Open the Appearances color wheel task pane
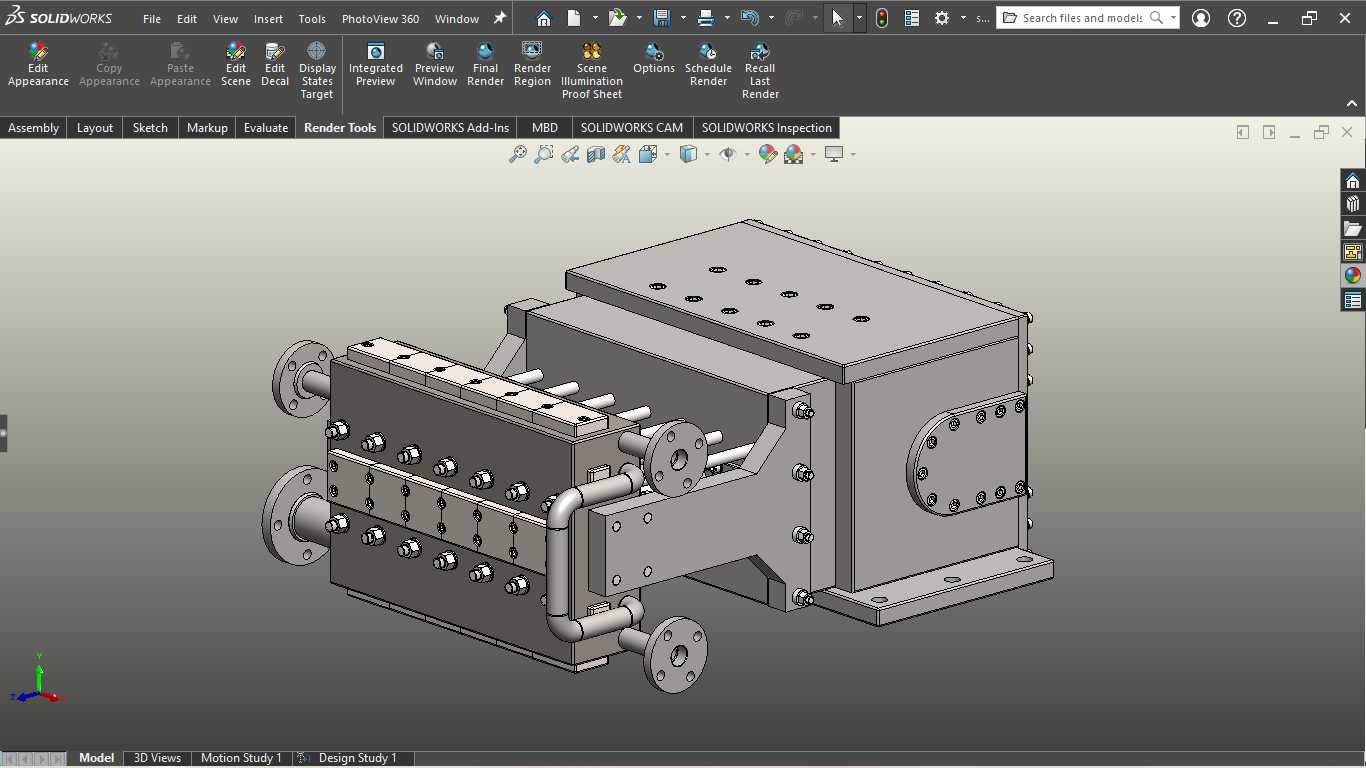This screenshot has width=1366, height=768. point(1353,275)
